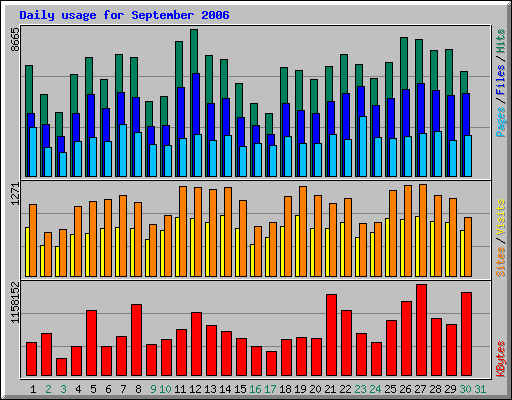Click the green Hits bar for day 17

tap(269, 124)
